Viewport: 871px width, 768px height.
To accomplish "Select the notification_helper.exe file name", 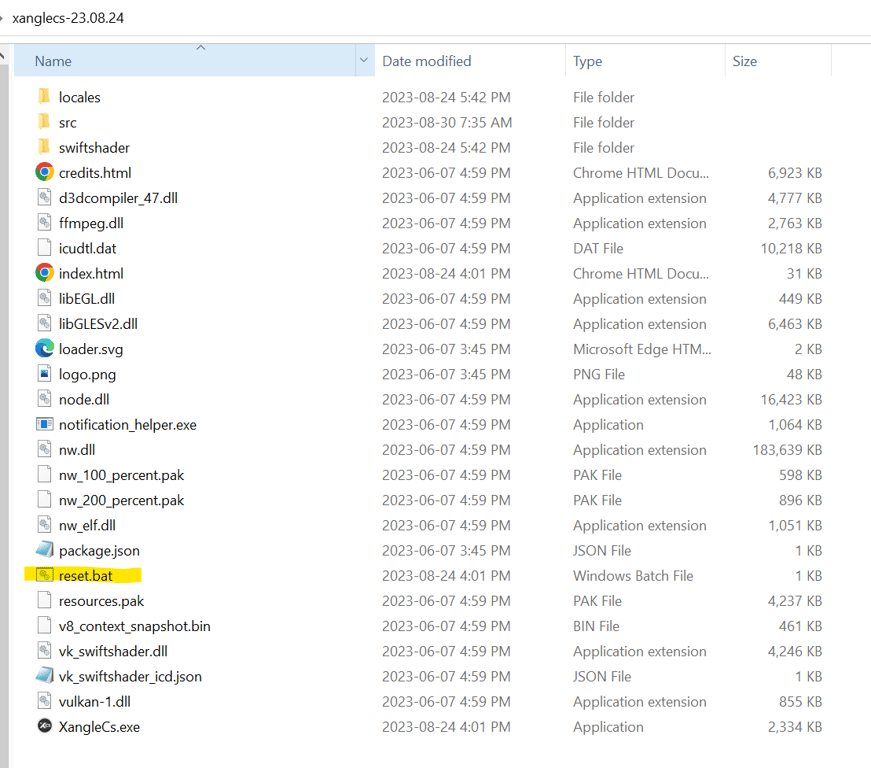I will [x=128, y=425].
